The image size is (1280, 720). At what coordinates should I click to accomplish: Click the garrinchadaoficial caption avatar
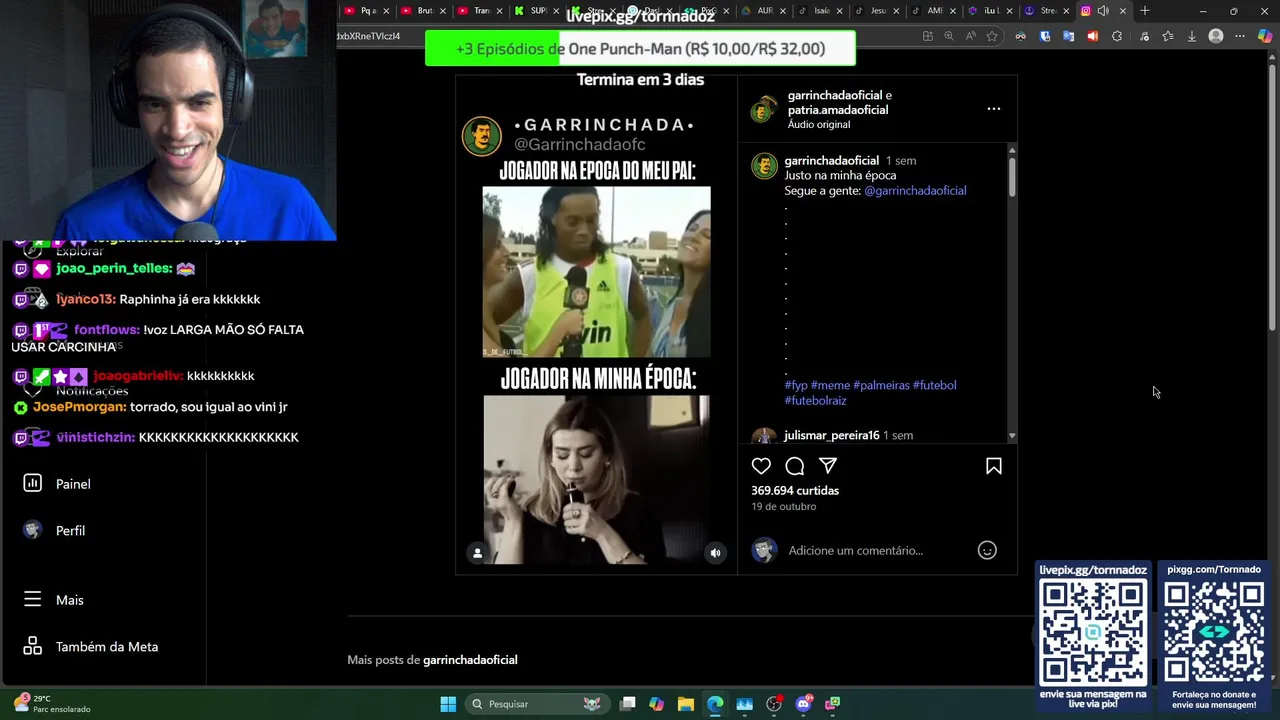tap(764, 165)
